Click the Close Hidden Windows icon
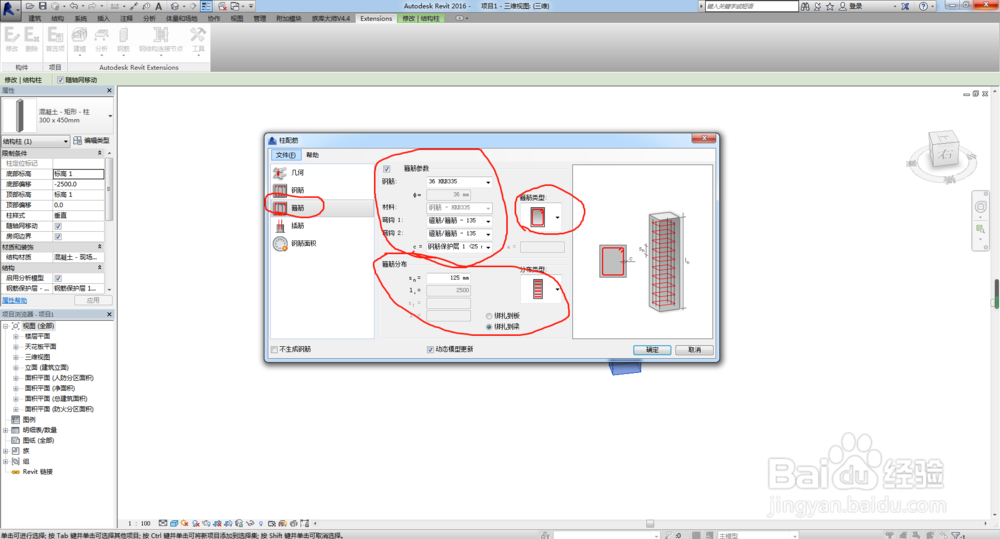The image size is (1000, 539). coord(222,6)
